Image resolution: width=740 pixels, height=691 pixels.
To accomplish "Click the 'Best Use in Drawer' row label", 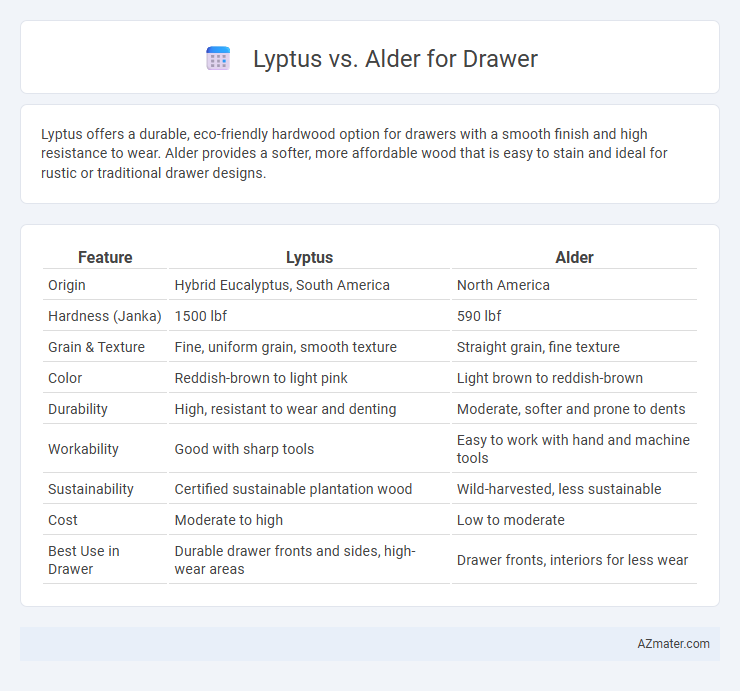I will pyautogui.click(x=84, y=560).
